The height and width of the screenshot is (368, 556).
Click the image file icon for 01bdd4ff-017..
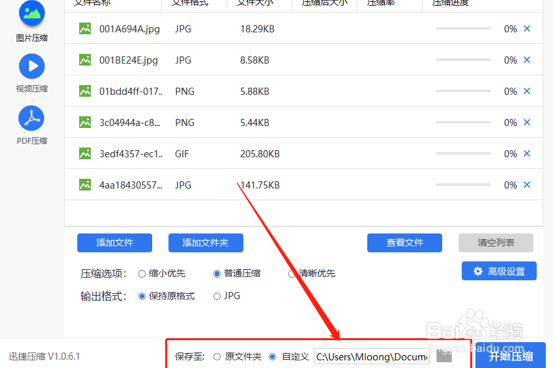click(85, 91)
